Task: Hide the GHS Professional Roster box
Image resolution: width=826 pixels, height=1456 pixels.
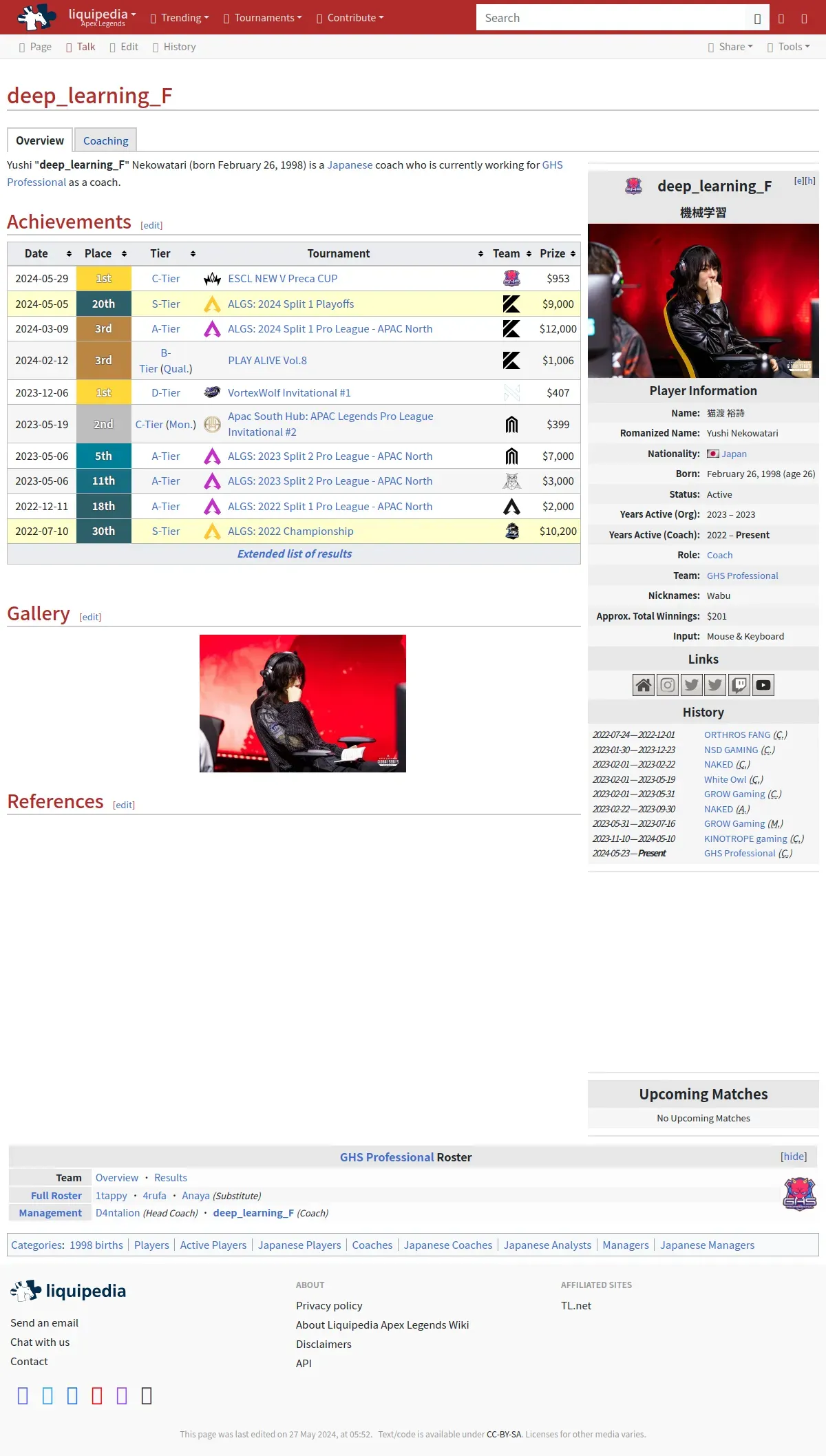Action: point(794,1157)
